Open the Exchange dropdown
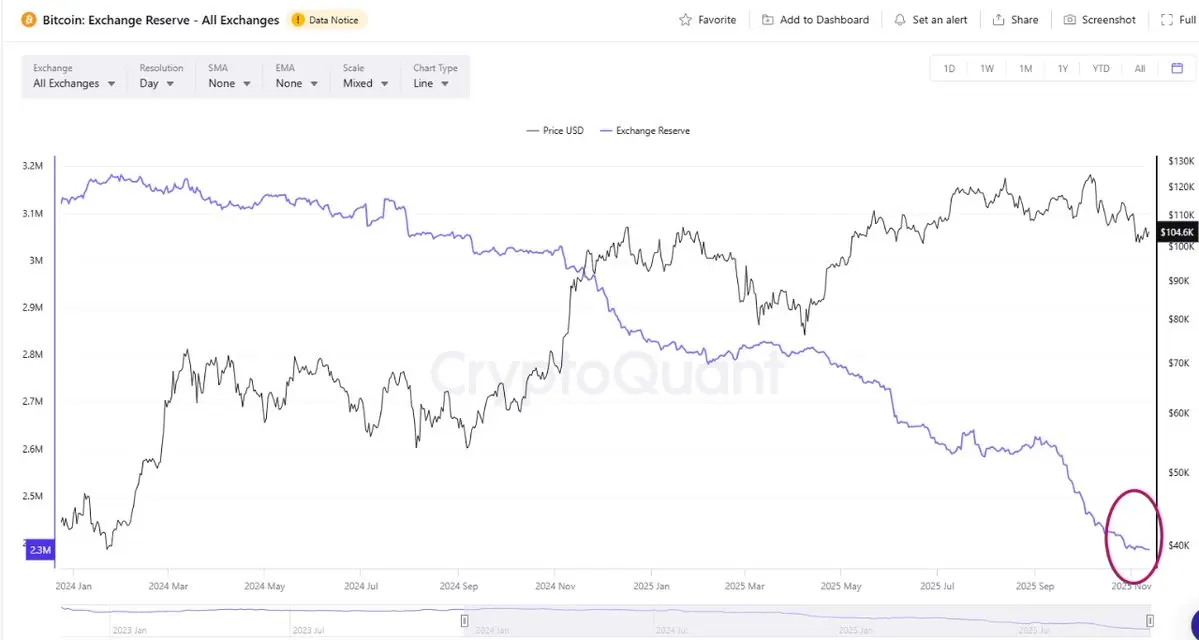Image resolution: width=1199 pixels, height=640 pixels. (74, 84)
